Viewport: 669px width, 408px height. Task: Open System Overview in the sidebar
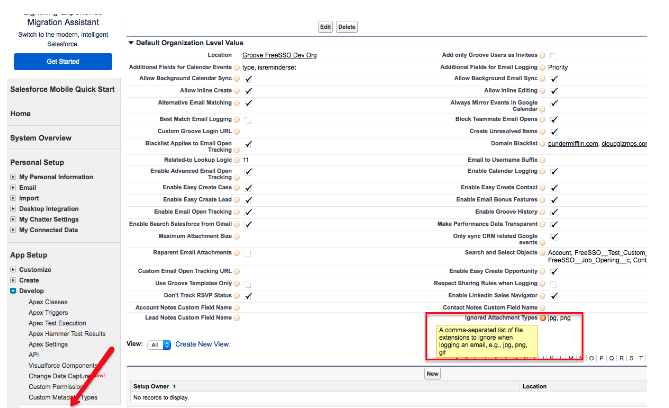41,138
